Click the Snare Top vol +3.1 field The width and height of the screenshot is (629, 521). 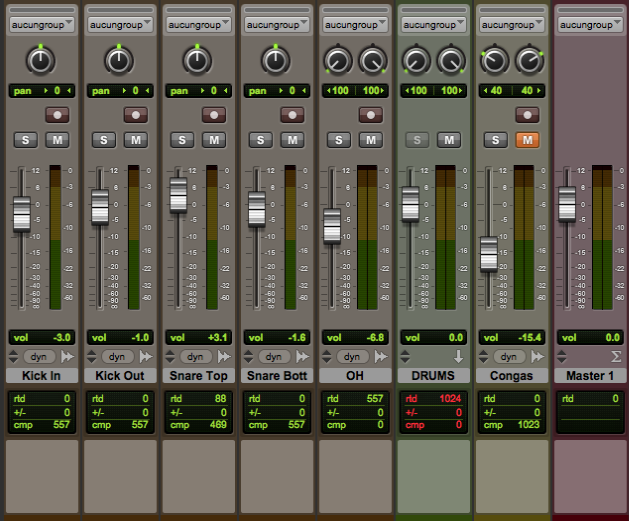click(198, 338)
